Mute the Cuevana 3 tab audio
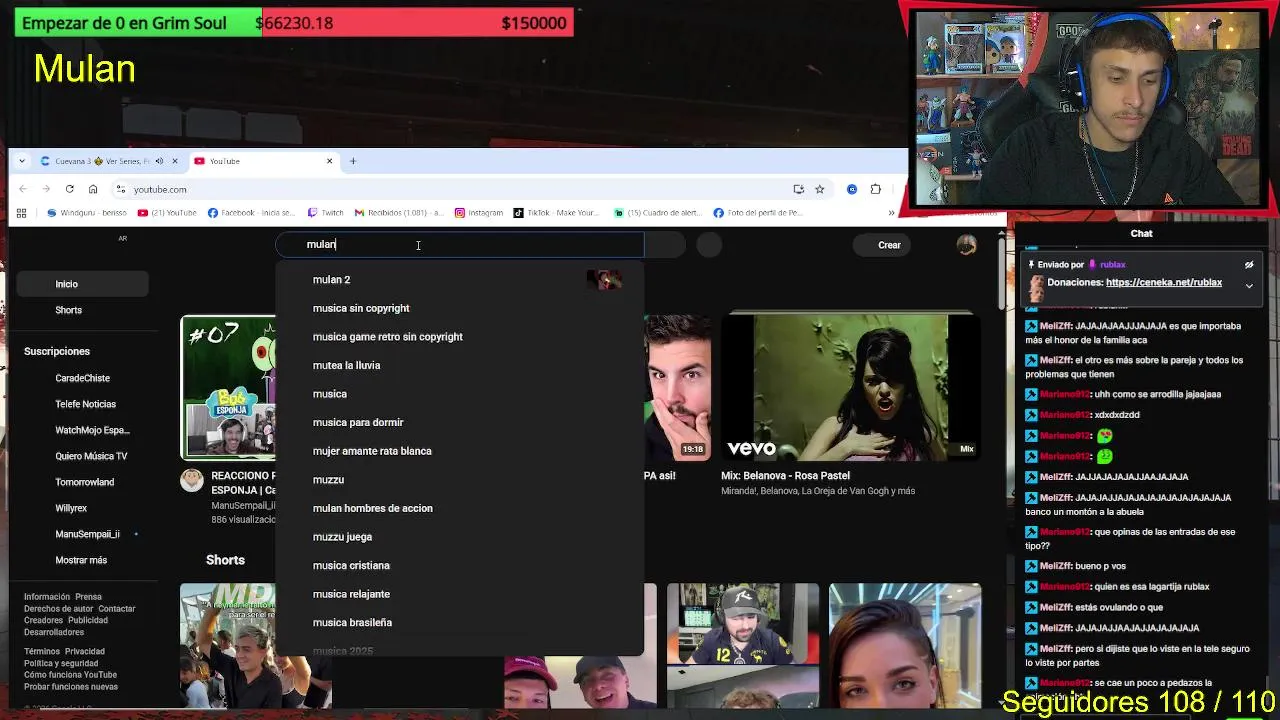This screenshot has height=720, width=1280. 159,161
